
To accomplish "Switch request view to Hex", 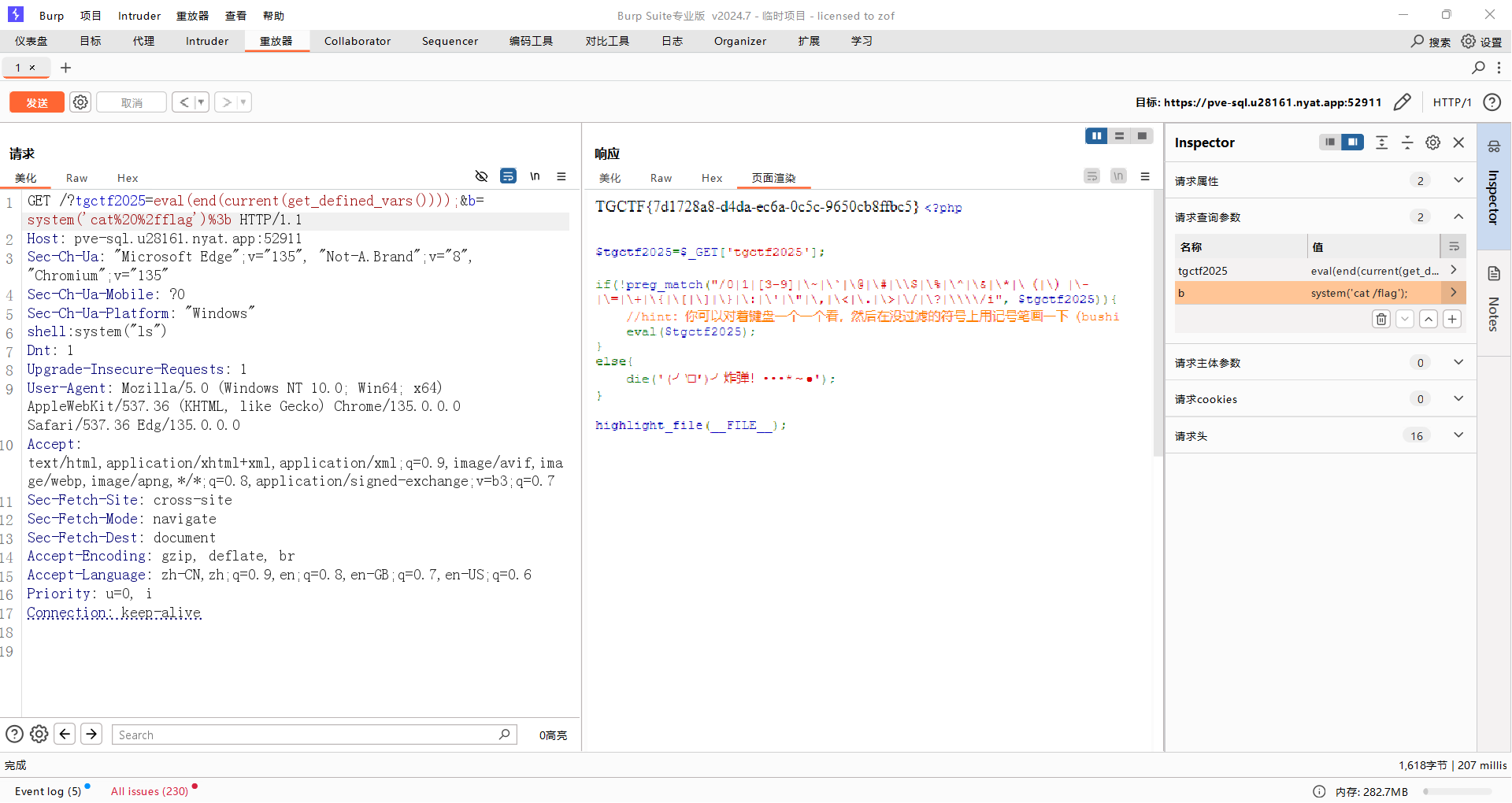I will tap(128, 178).
